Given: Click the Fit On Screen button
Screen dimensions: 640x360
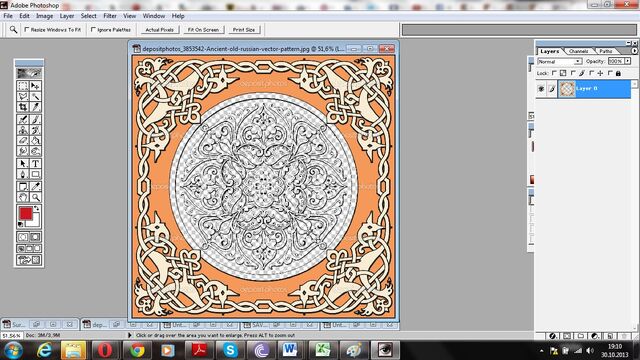Looking at the screenshot, I should point(203,30).
